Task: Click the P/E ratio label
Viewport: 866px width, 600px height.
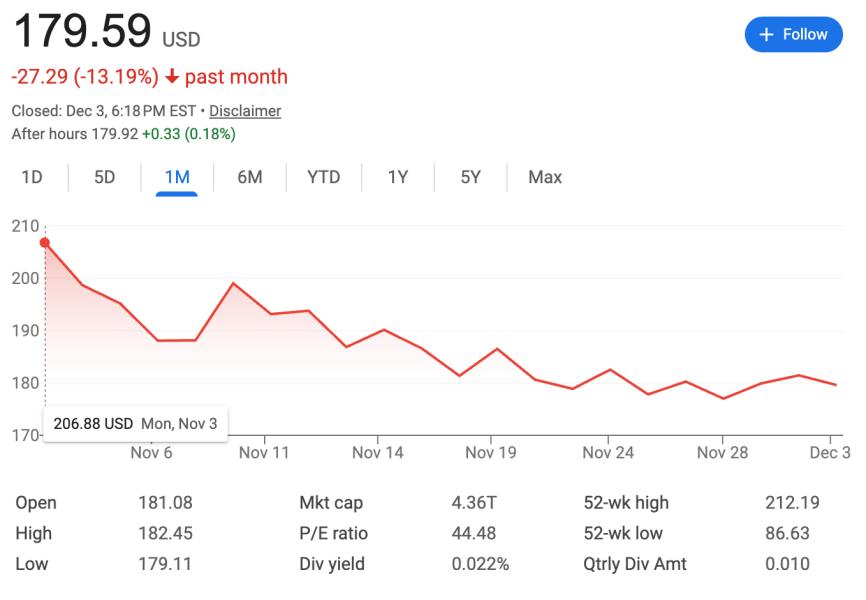Action: [334, 533]
